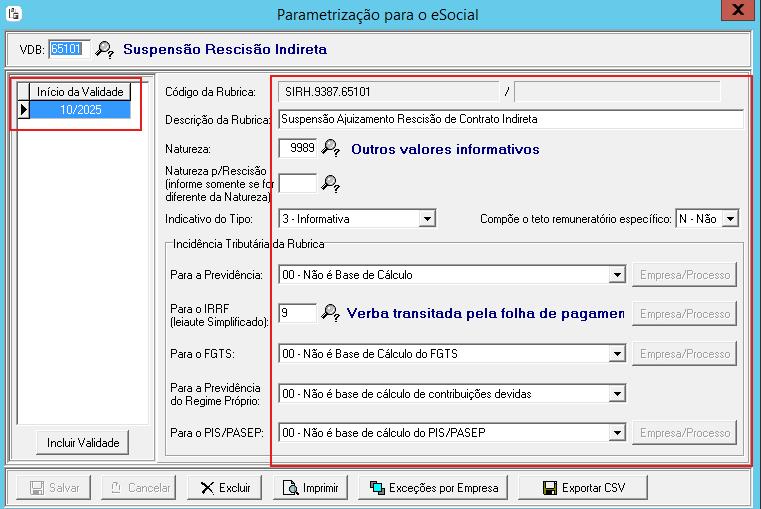Click the Para o IRRF lookup magnifier icon
The height and width of the screenshot is (509, 761).
pos(331,313)
